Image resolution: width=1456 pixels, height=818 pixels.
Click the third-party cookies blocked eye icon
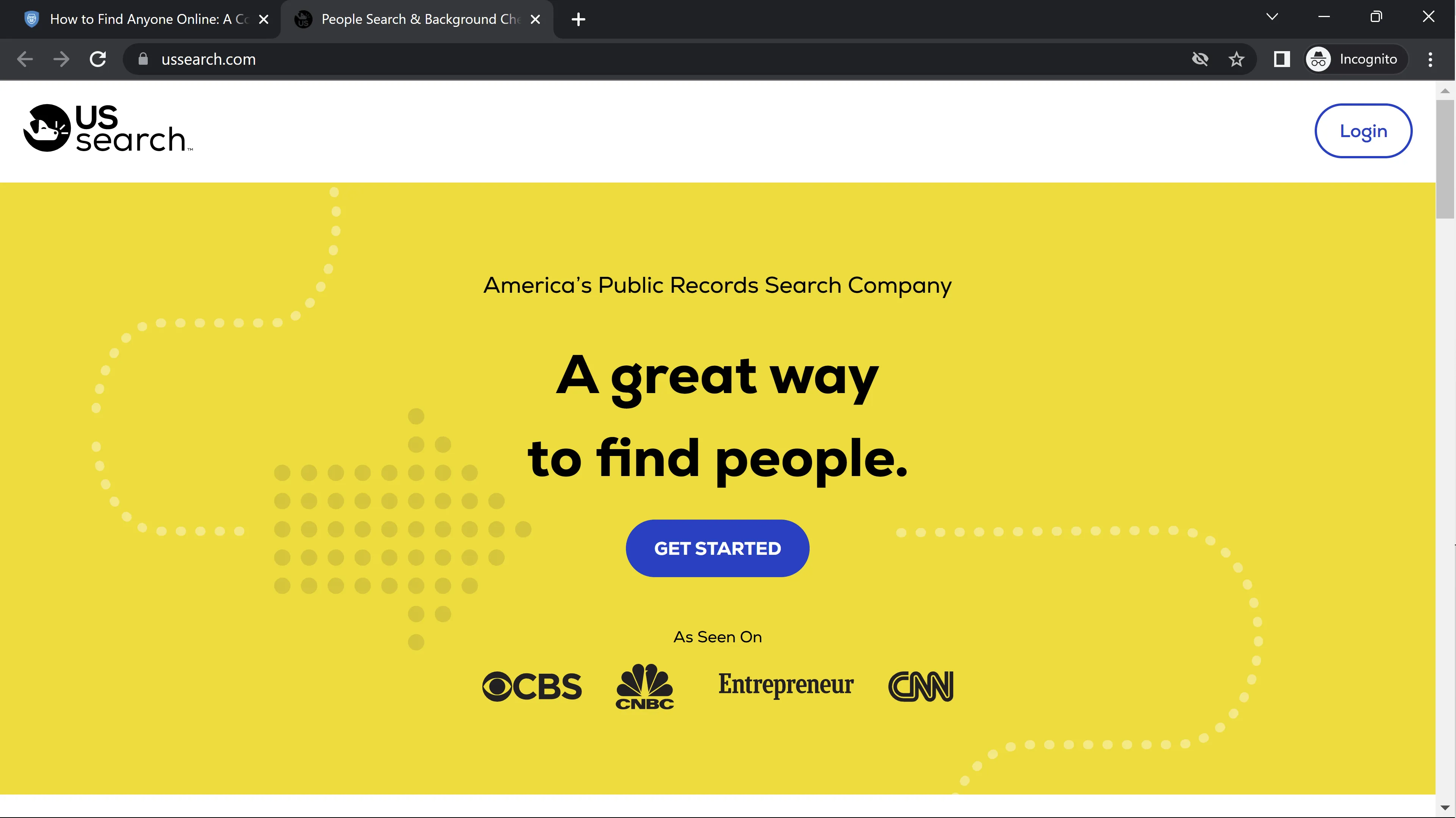pyautogui.click(x=1200, y=59)
